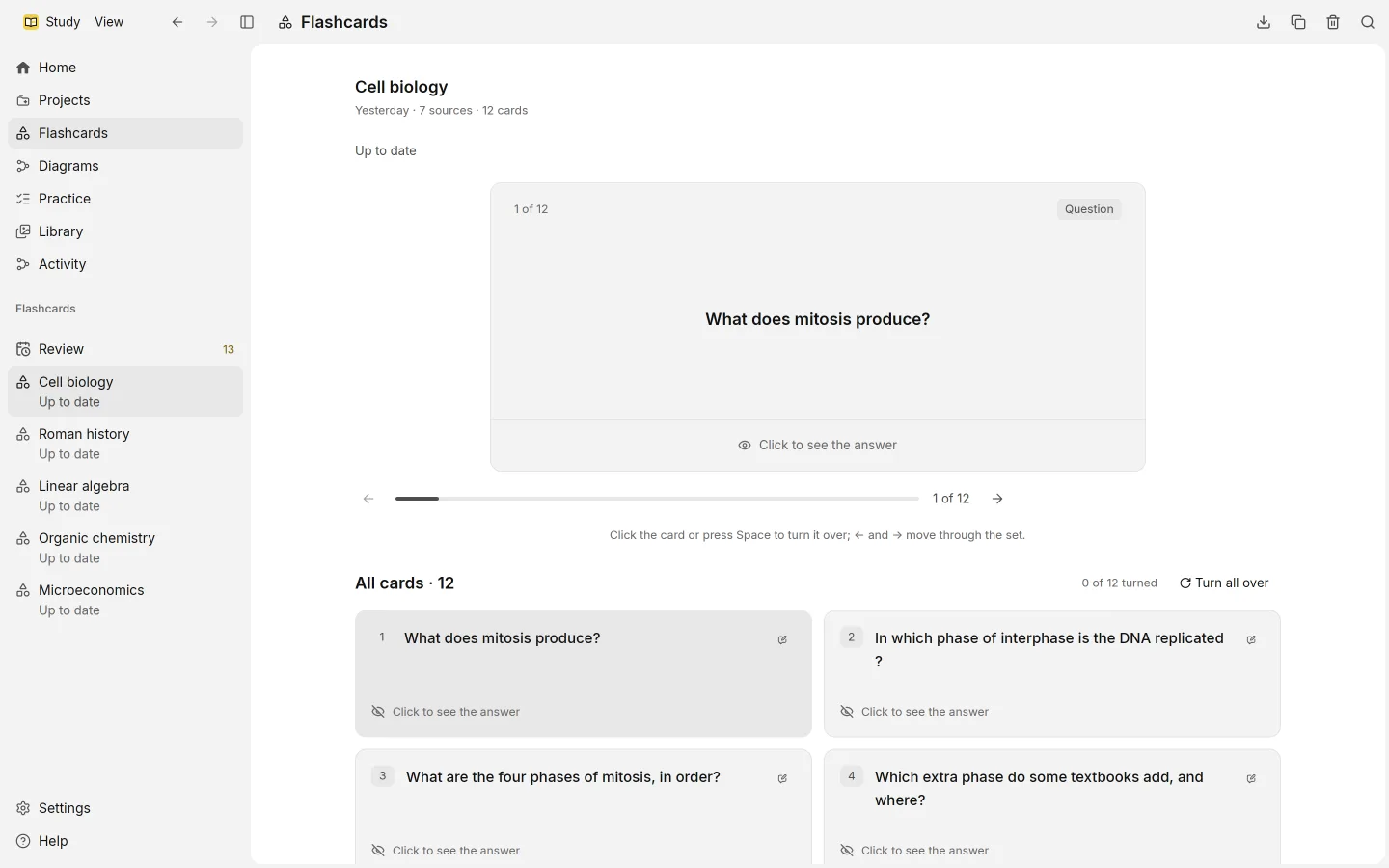
Task: Open Settings in the sidebar
Action: [125, 808]
